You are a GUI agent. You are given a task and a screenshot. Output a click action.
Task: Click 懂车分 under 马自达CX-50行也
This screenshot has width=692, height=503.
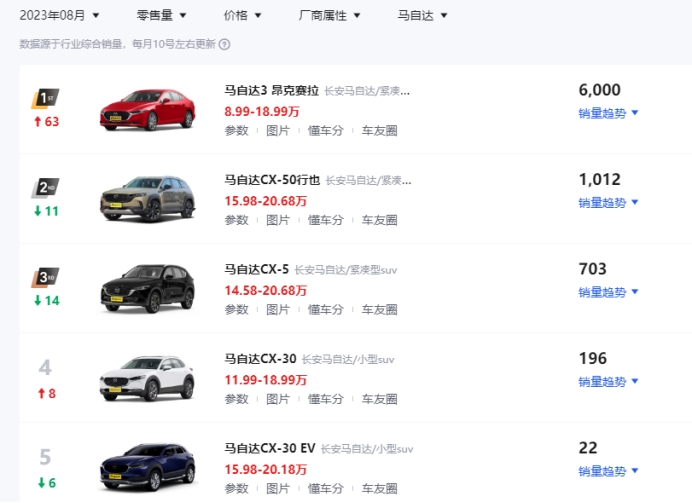click(326, 220)
